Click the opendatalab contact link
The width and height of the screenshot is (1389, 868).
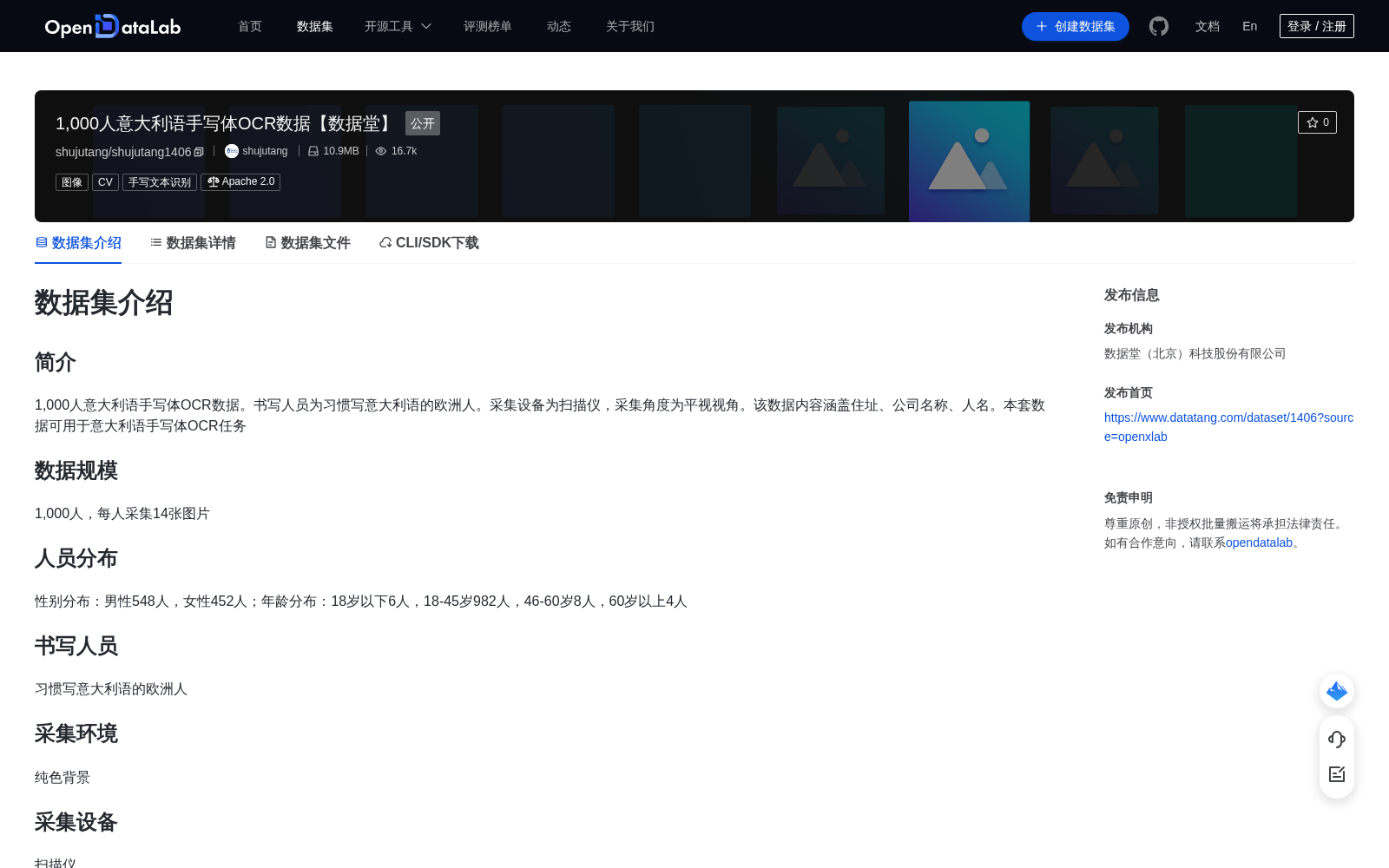click(x=1259, y=542)
